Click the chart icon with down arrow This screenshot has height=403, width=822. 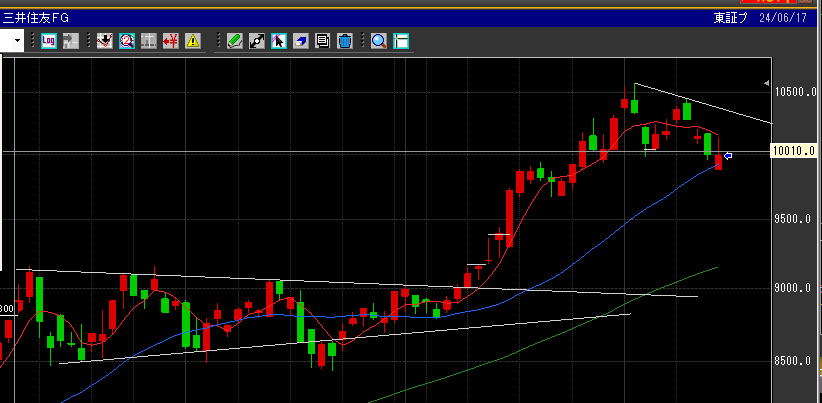[104, 41]
